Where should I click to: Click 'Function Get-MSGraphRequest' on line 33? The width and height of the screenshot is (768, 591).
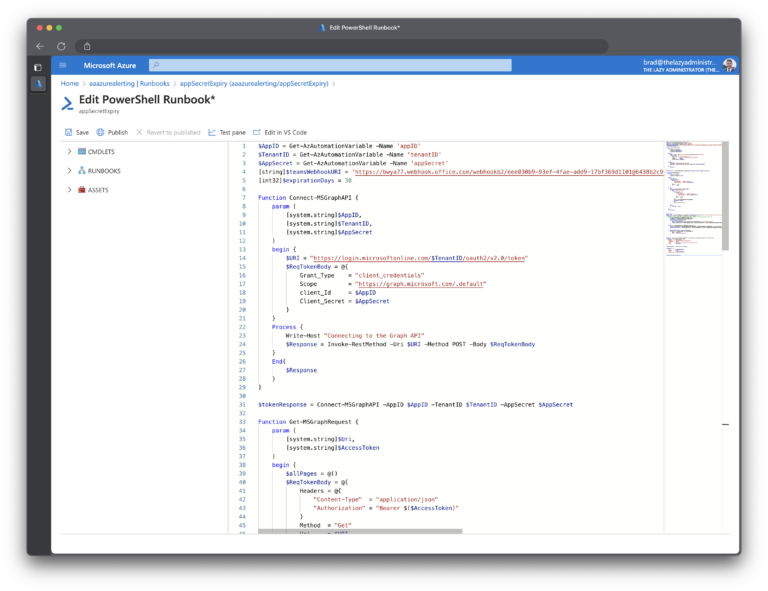305,422
